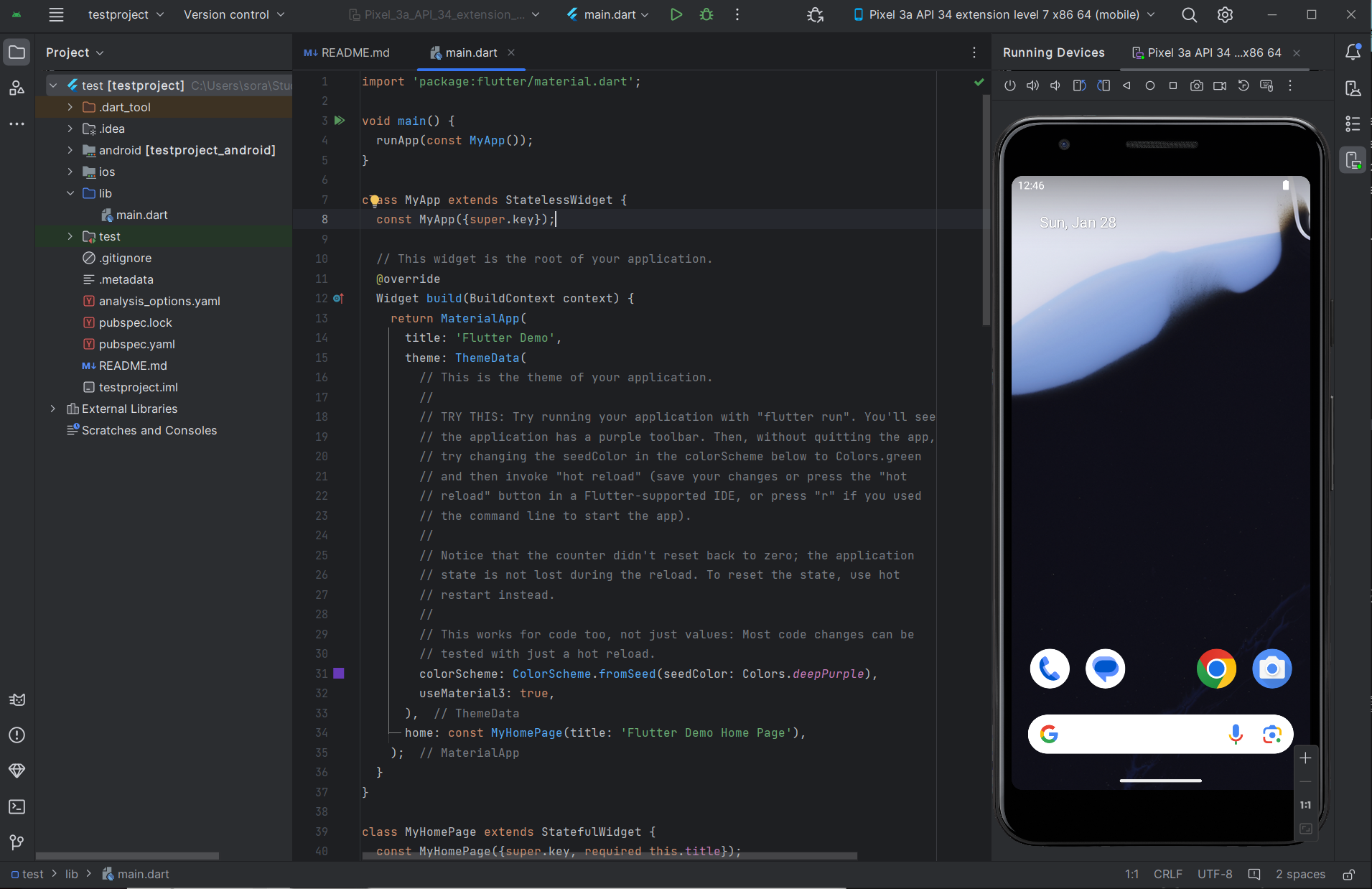Collapse the lib folder
The image size is (1372, 889).
click(x=70, y=193)
